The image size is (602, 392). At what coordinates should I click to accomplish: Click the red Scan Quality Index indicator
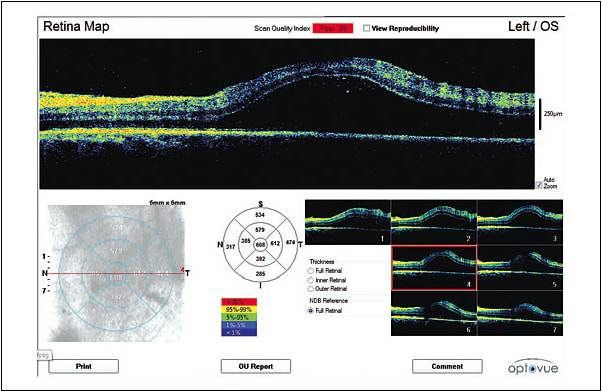click(333, 28)
